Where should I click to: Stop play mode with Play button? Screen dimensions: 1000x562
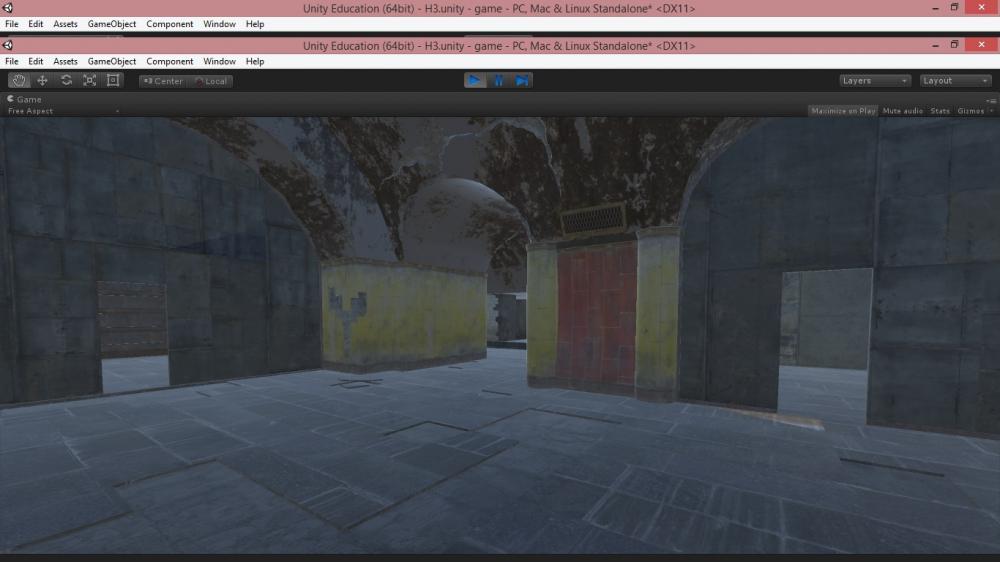click(474, 80)
